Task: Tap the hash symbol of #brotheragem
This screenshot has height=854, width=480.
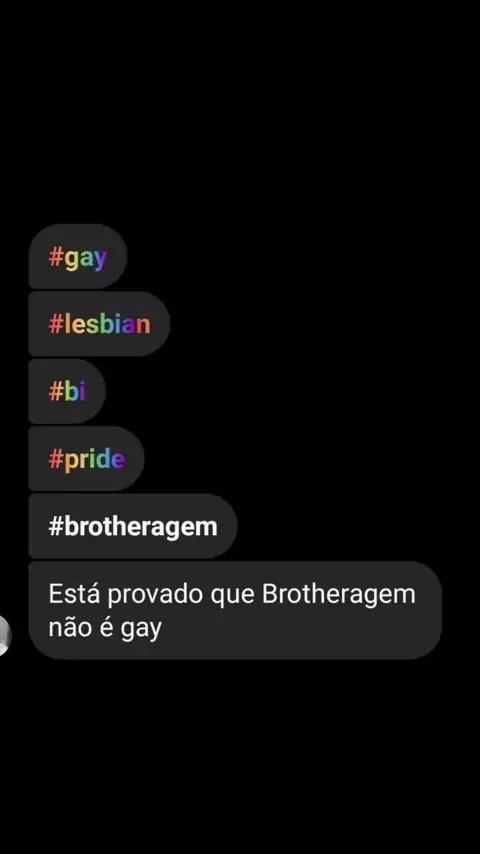Action: click(56, 527)
